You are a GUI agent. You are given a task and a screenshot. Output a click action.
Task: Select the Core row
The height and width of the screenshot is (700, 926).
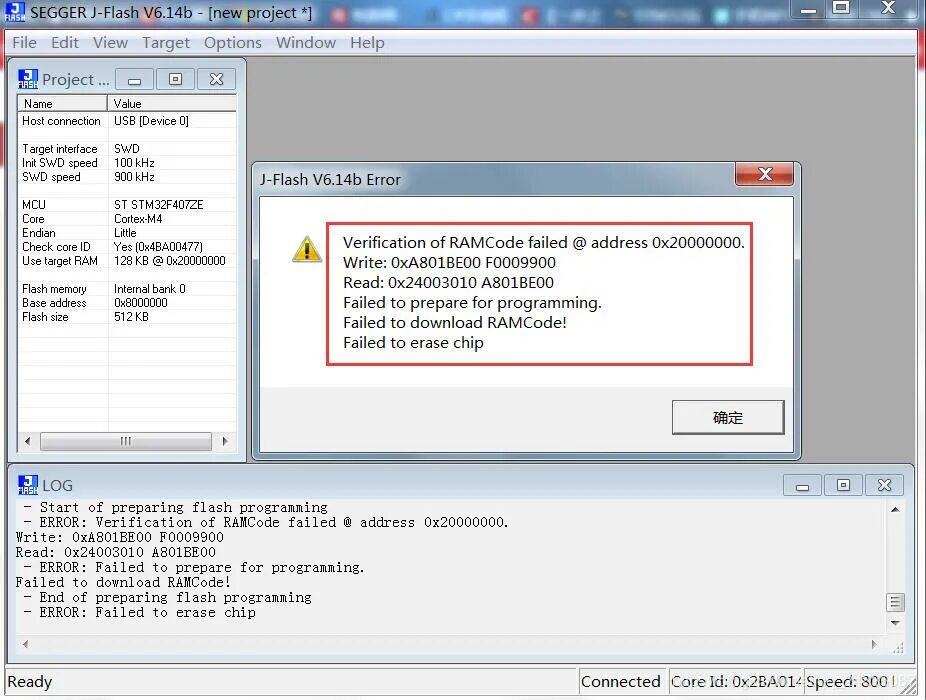(127, 219)
